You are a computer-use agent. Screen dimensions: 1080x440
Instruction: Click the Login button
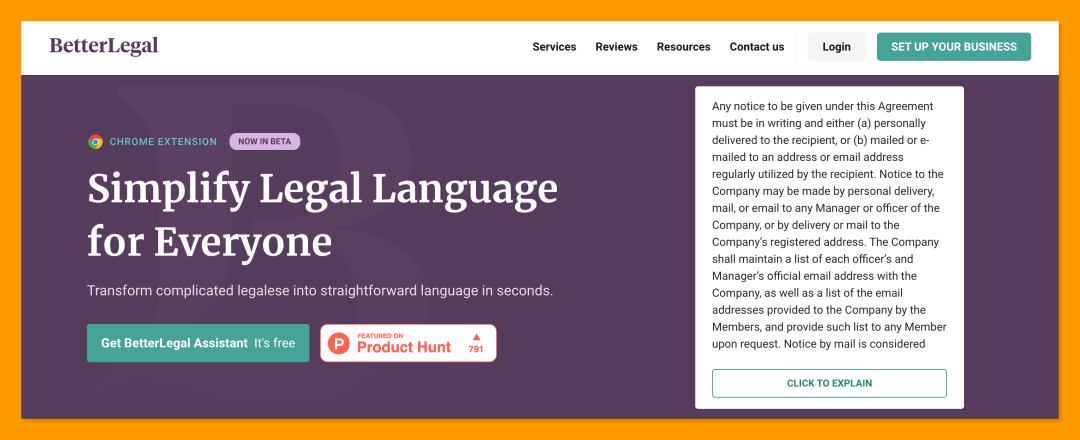tap(836, 47)
